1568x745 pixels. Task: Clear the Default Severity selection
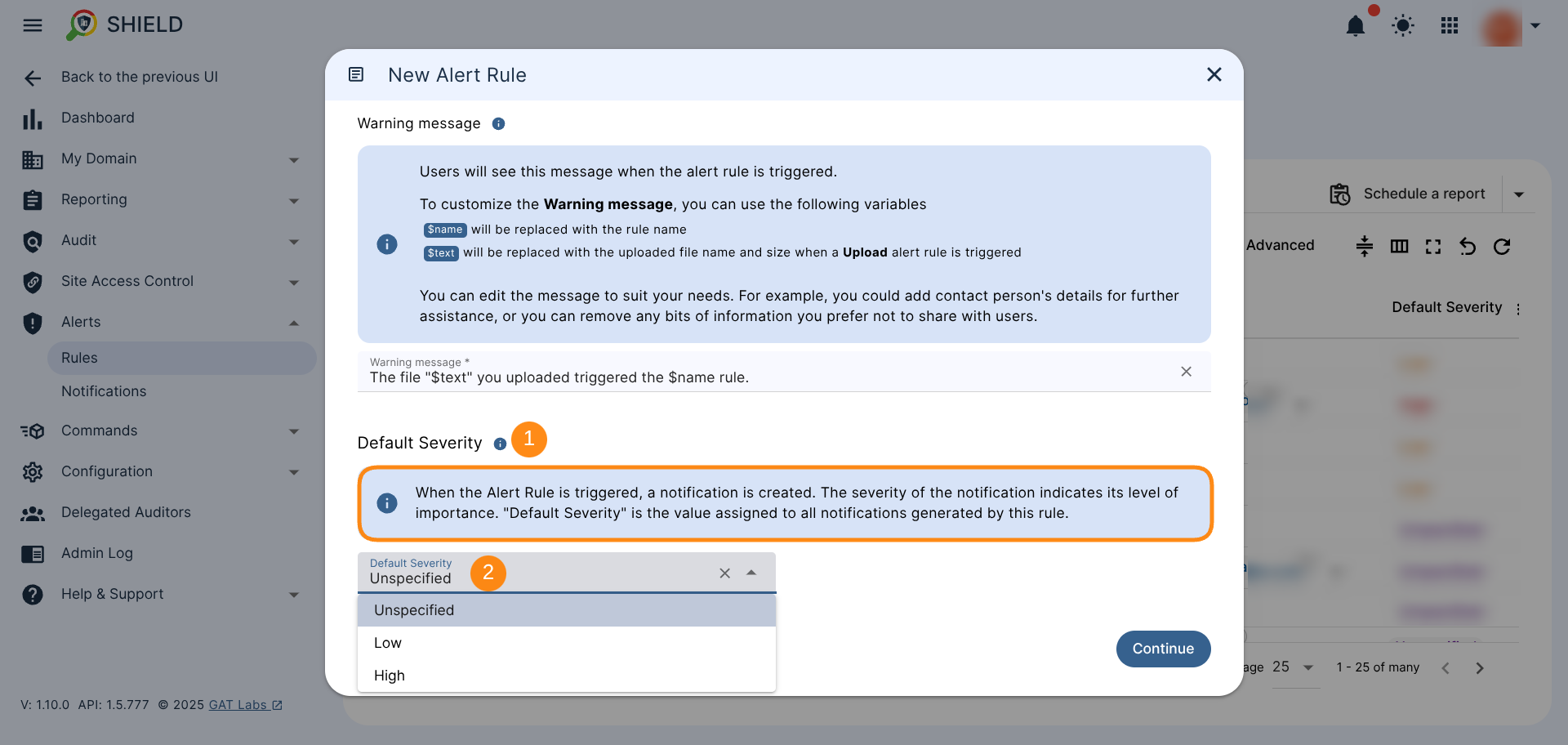[724, 573]
